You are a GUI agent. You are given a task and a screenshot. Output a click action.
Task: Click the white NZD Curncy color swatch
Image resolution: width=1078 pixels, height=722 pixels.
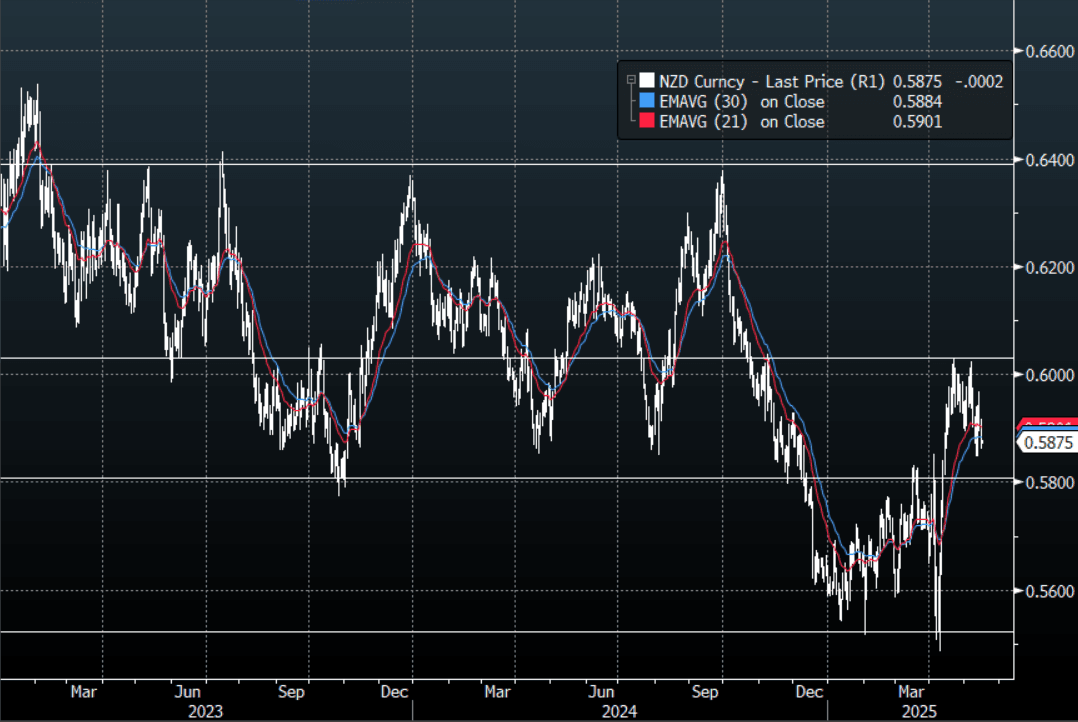pyautogui.click(x=646, y=82)
